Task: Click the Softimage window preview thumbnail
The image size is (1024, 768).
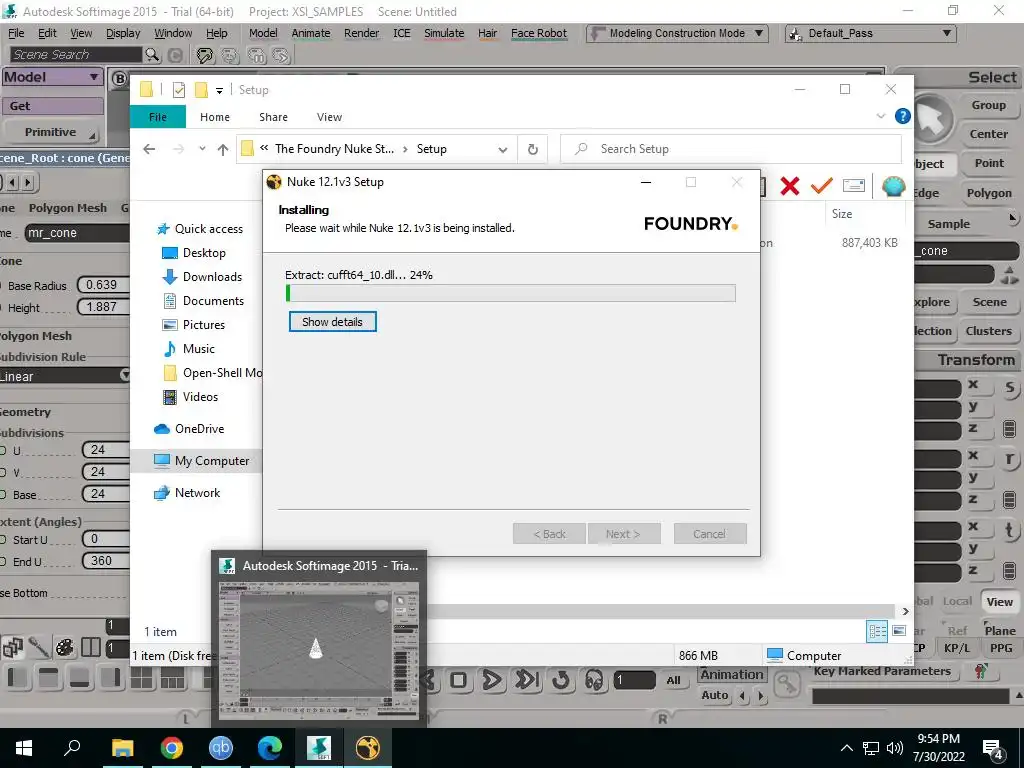Action: (319, 649)
